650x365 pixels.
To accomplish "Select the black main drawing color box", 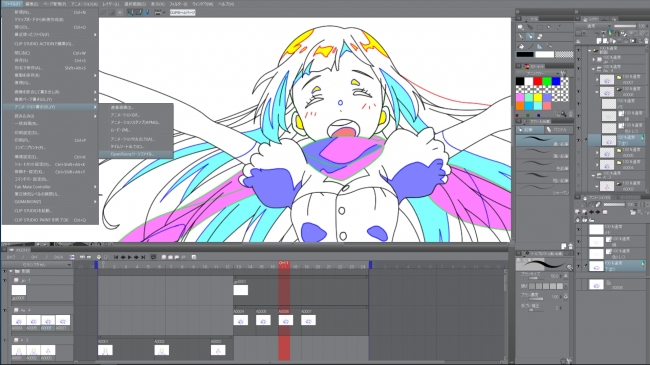I will (x=524, y=54).
